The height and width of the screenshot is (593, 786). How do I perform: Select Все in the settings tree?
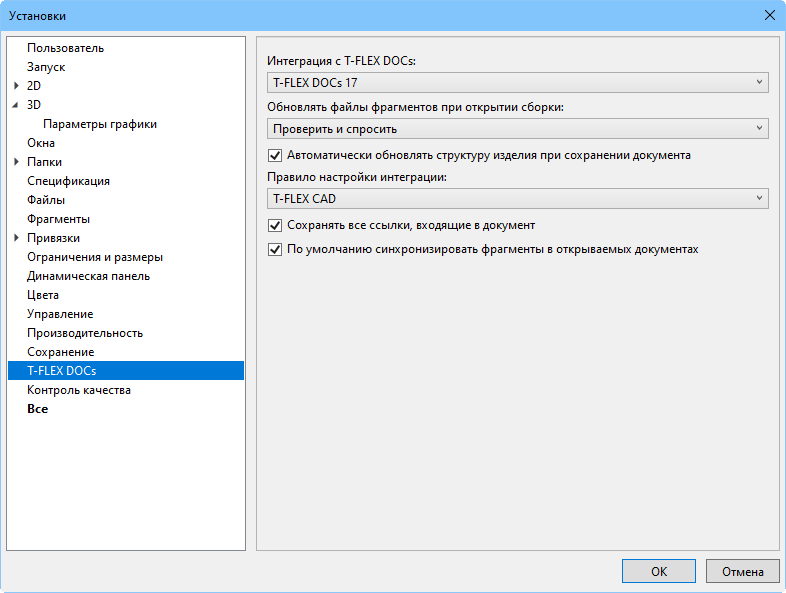[38, 409]
